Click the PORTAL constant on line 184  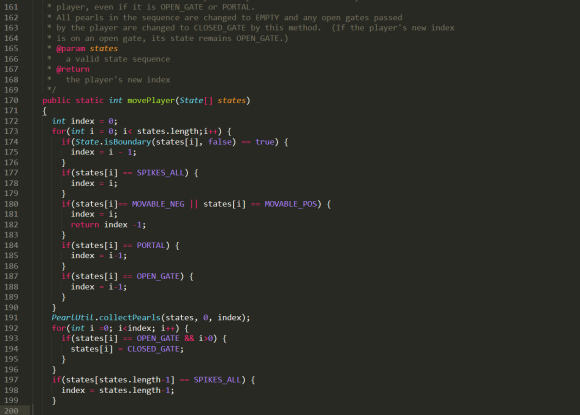coord(151,245)
